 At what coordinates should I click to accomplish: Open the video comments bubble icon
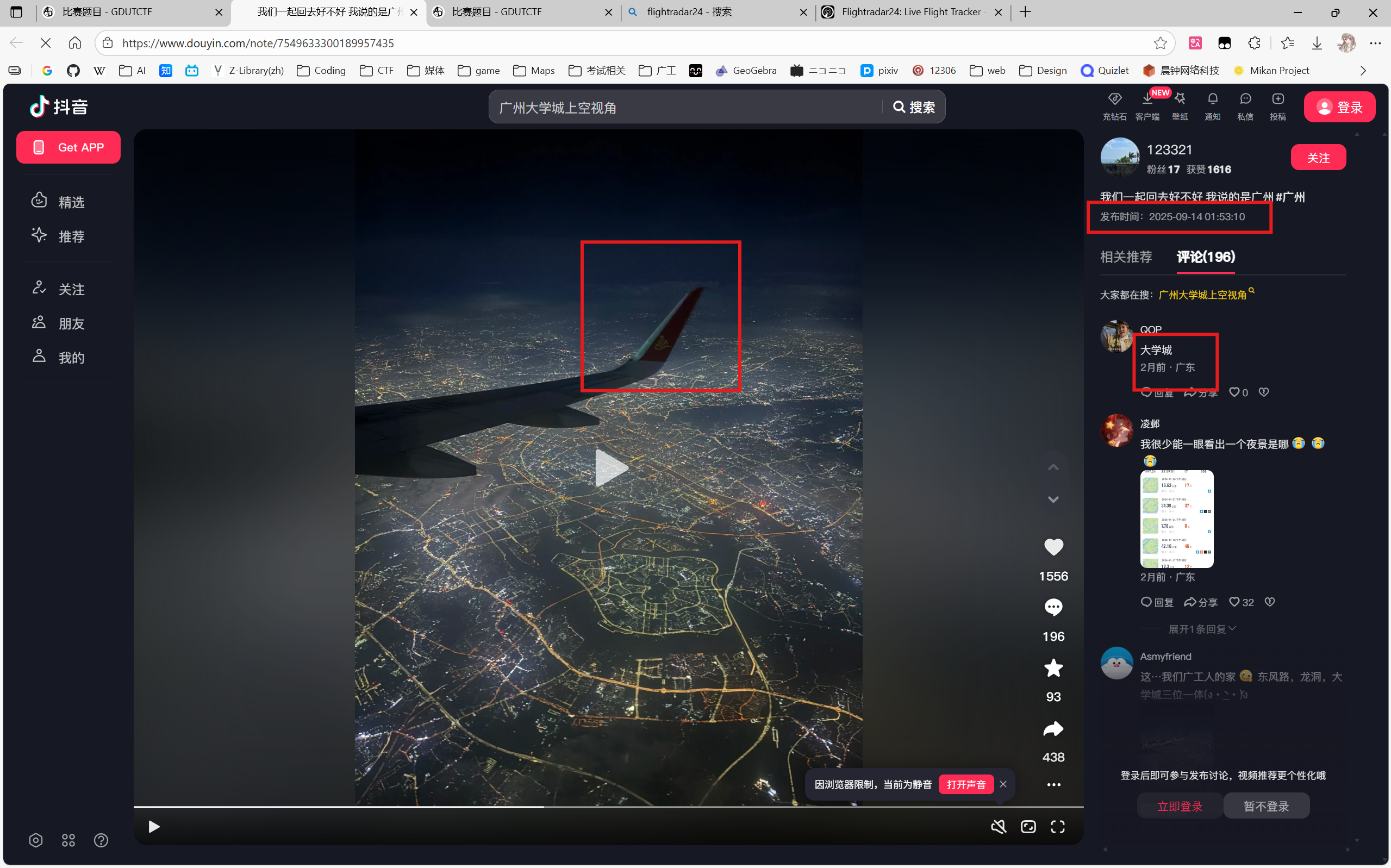coord(1053,607)
